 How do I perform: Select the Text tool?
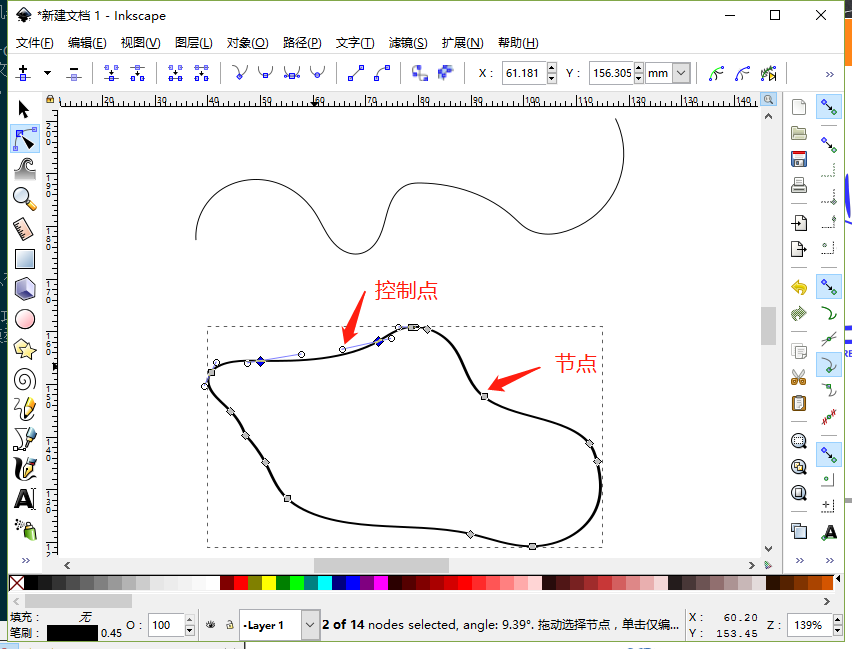point(24,498)
